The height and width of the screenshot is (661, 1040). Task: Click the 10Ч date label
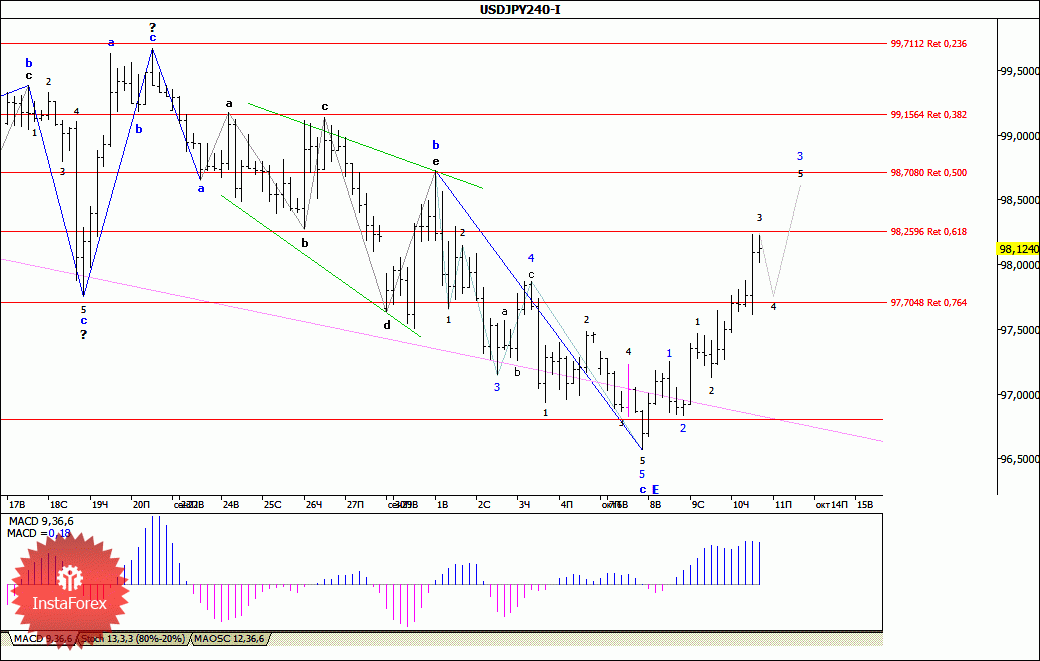pos(741,505)
